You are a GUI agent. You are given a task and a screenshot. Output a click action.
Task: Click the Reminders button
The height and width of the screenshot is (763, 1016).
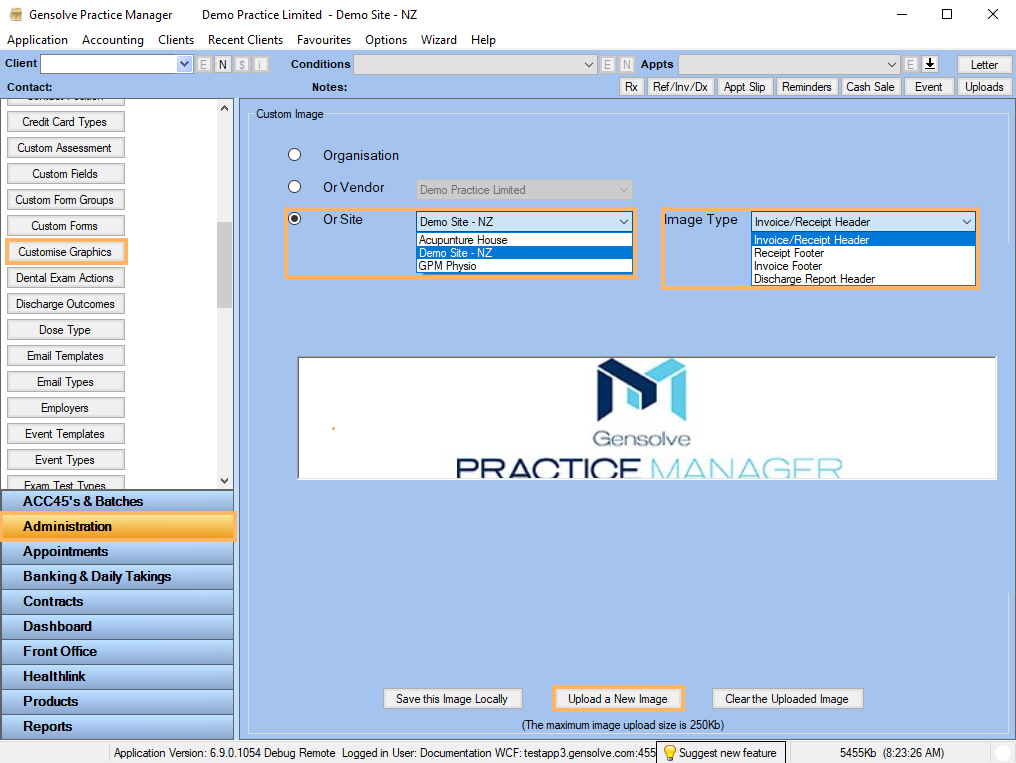tap(807, 87)
